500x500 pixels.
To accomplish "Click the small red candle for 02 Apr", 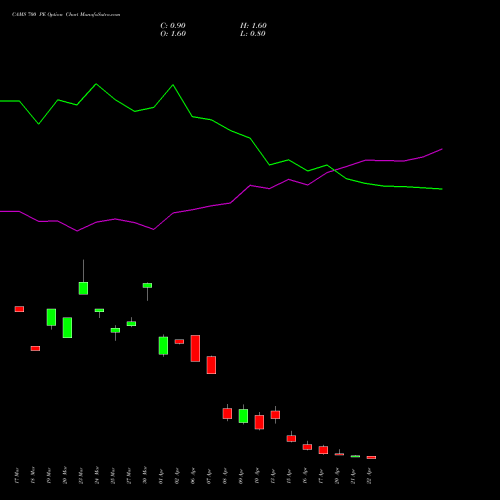I will (179, 342).
